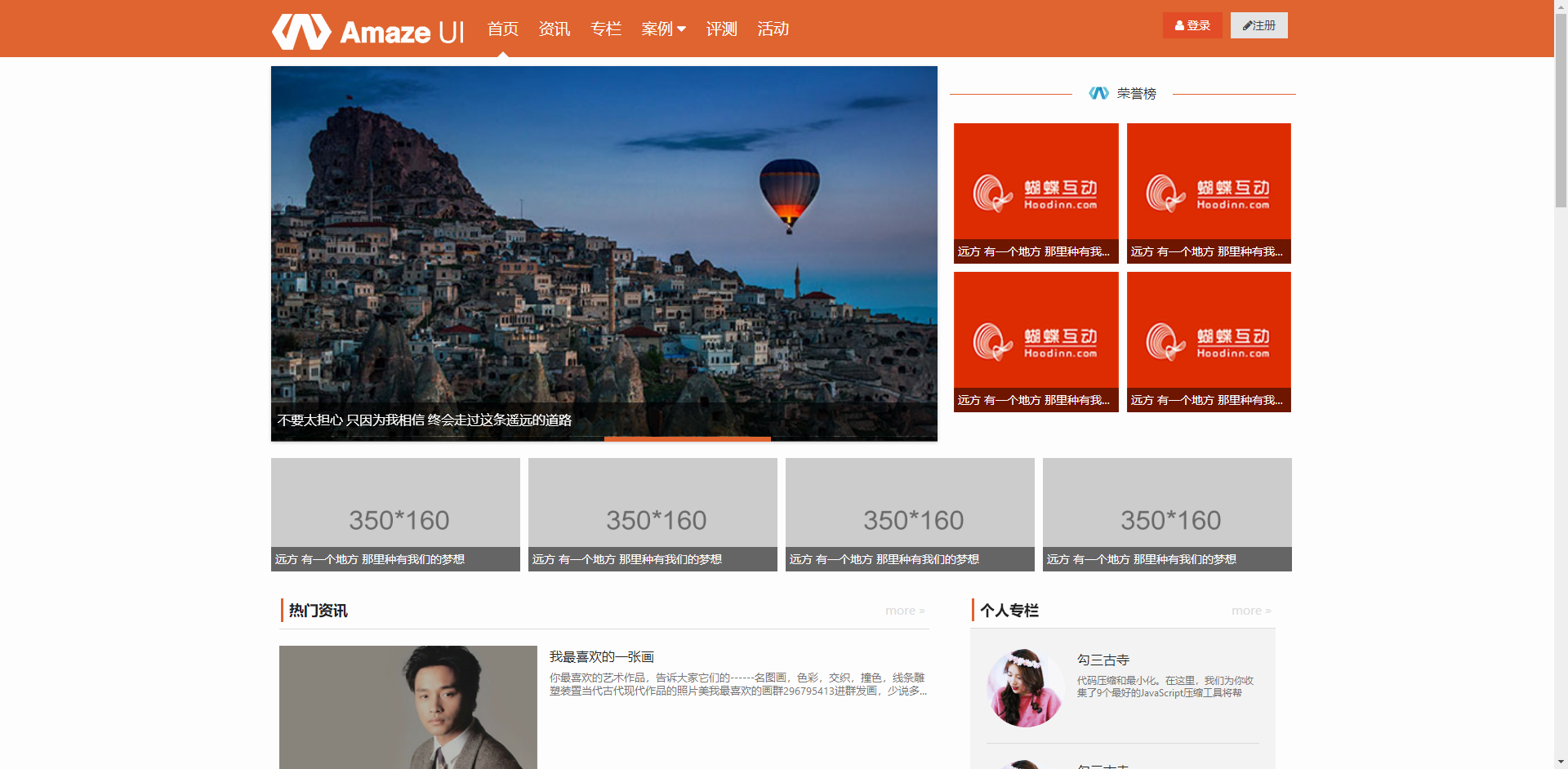Open the 资讯 nav item
The height and width of the screenshot is (769, 1568).
[x=555, y=29]
